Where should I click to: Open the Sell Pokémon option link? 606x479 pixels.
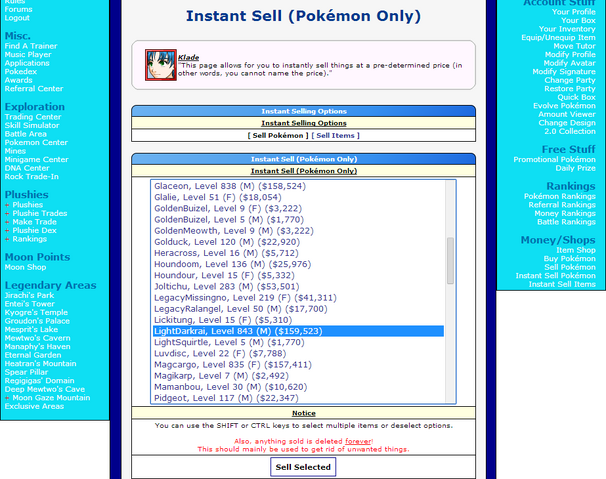tap(278, 135)
